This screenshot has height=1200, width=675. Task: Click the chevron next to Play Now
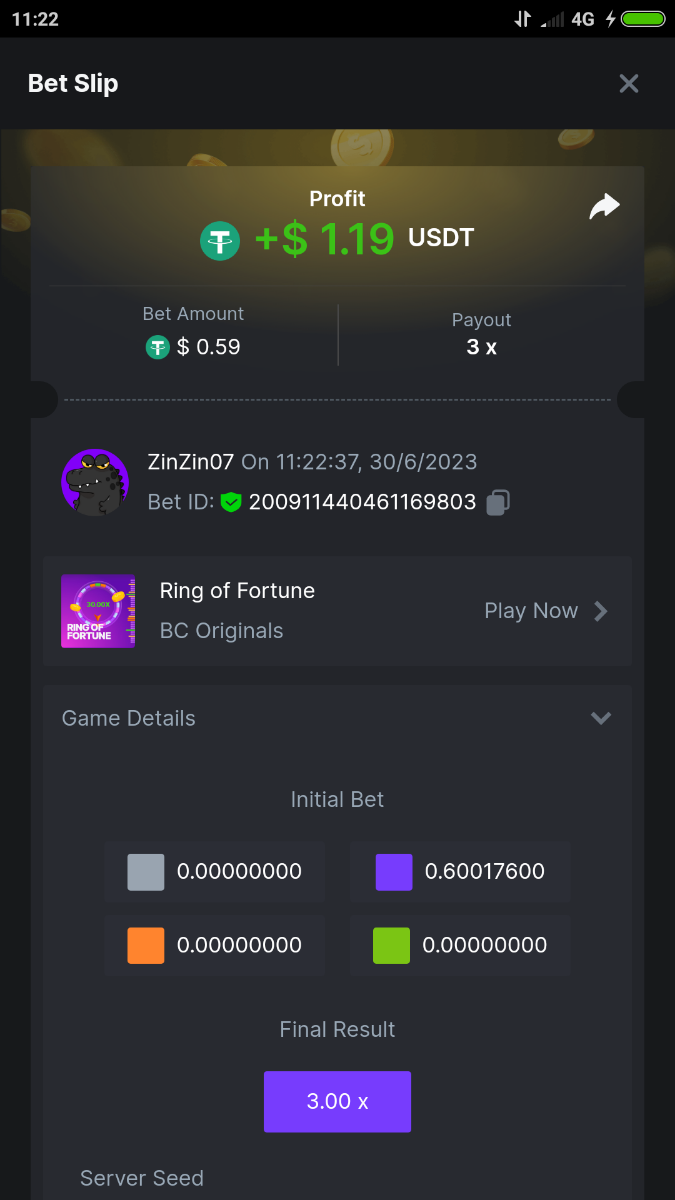click(601, 611)
